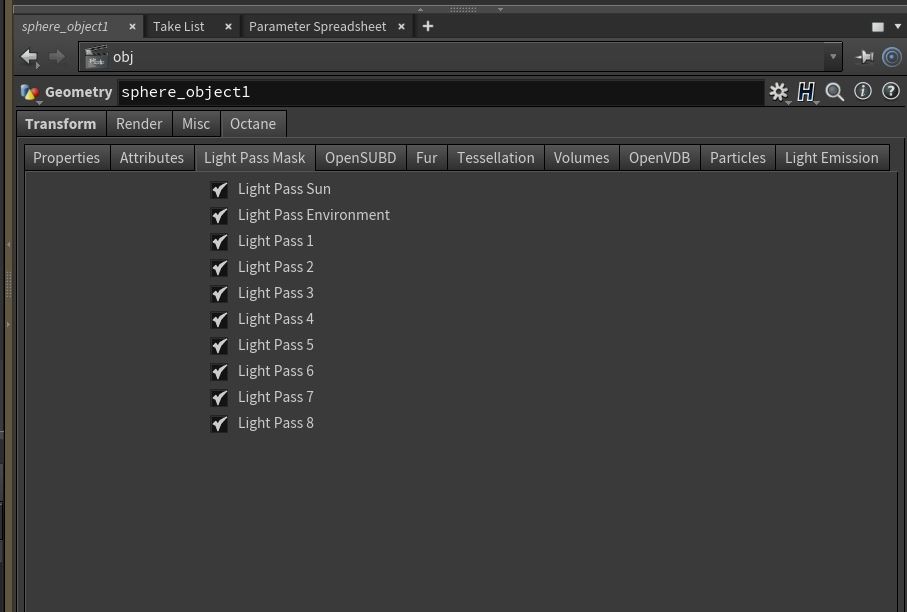Click the Houdini H icon
Screen dimensions: 907x612
tap(806, 92)
